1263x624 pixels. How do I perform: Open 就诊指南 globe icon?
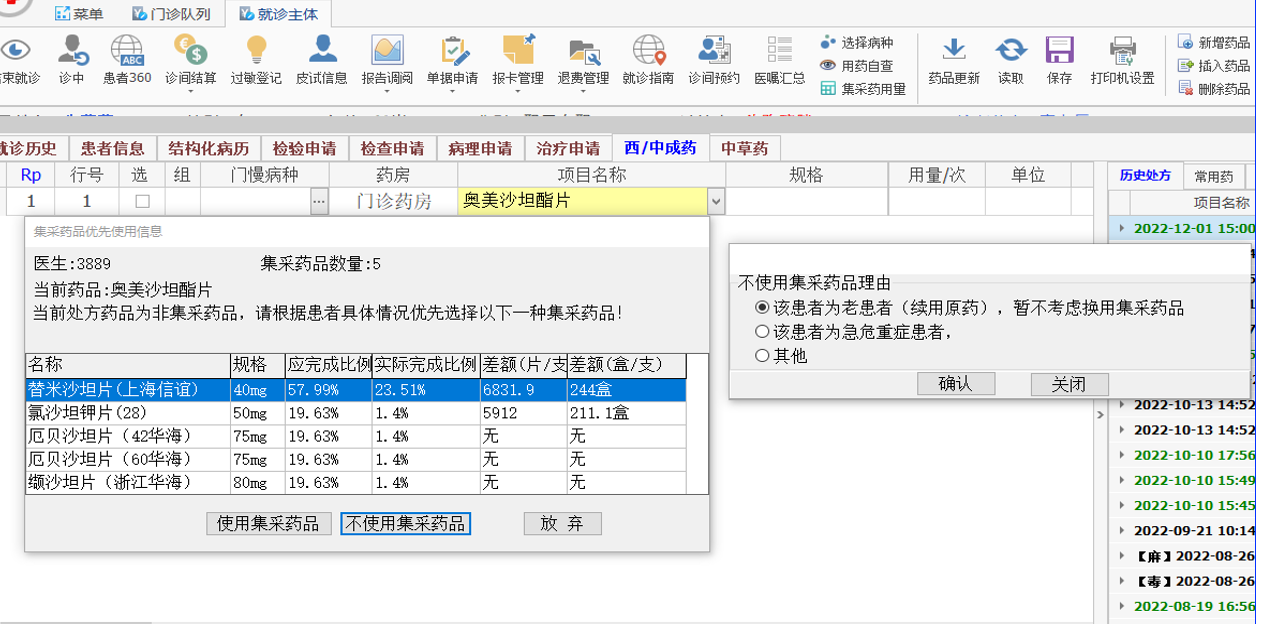[648, 51]
